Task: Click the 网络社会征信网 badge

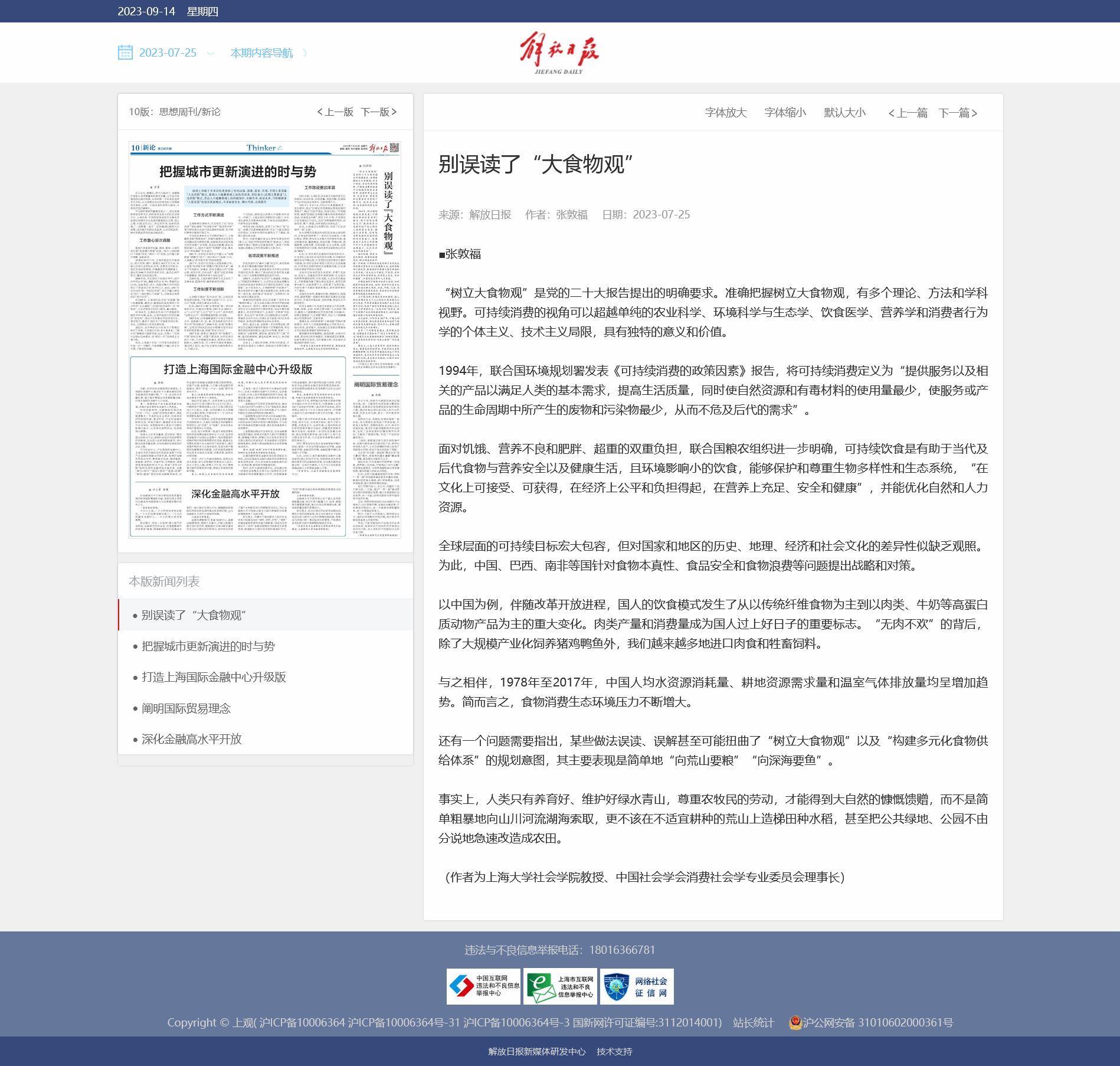Action: (x=637, y=986)
